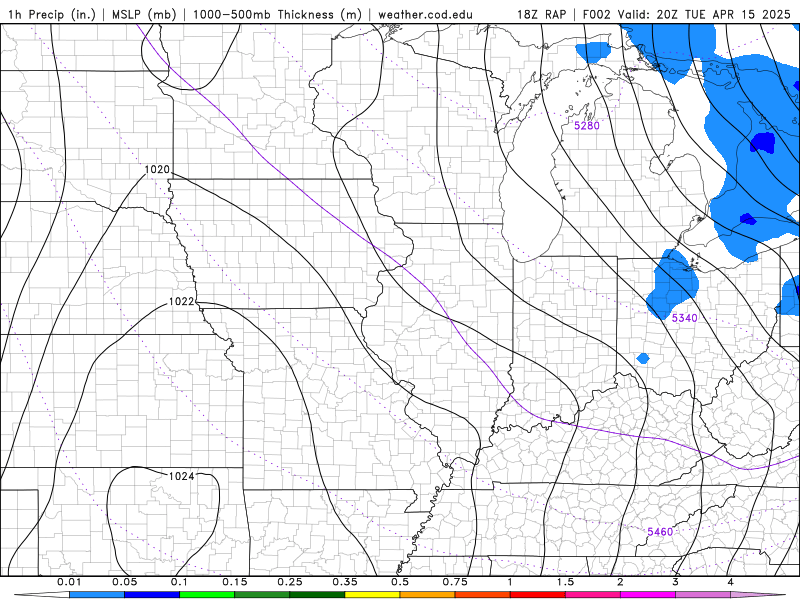Click the dark blue legend swatch
Image resolution: width=800 pixels, height=600 pixels.
coord(152,595)
